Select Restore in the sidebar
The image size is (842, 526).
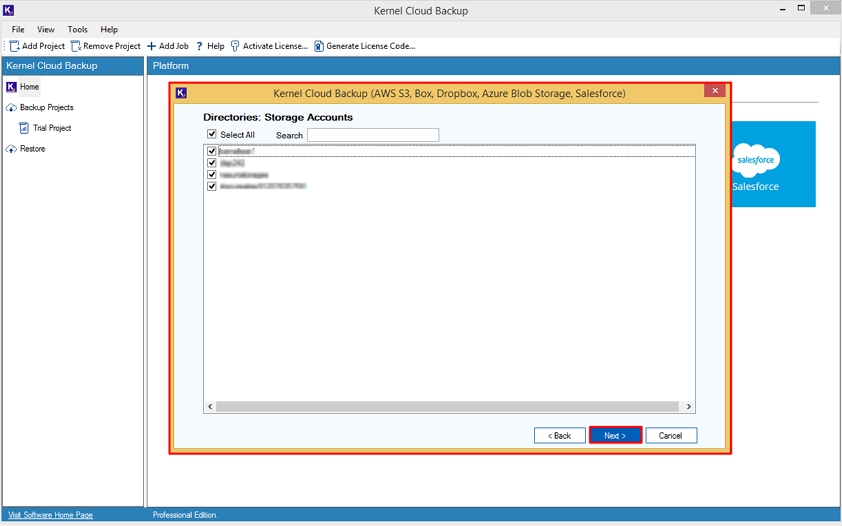pos(33,149)
